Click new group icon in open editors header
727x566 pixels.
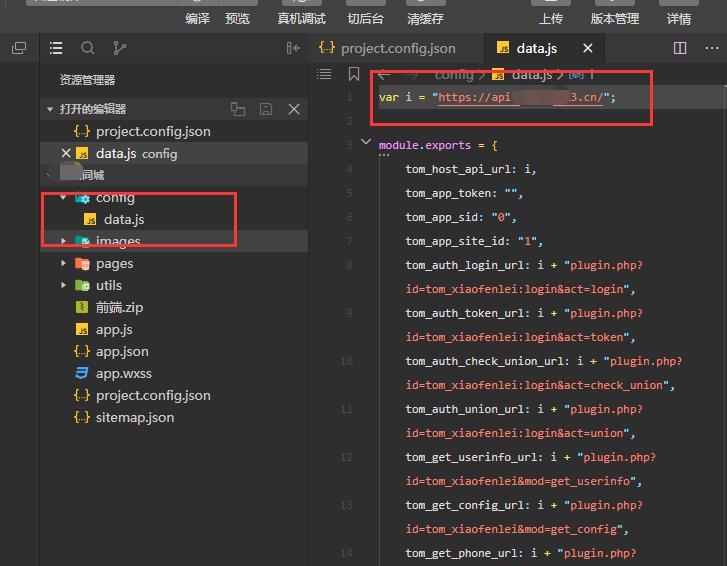point(238,109)
